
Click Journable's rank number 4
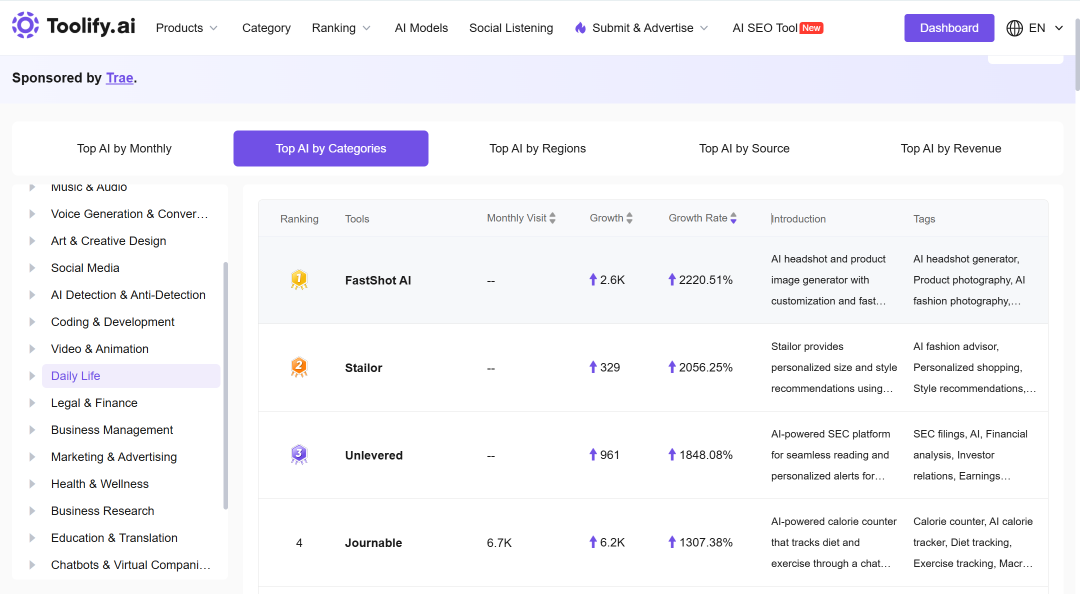pos(299,543)
